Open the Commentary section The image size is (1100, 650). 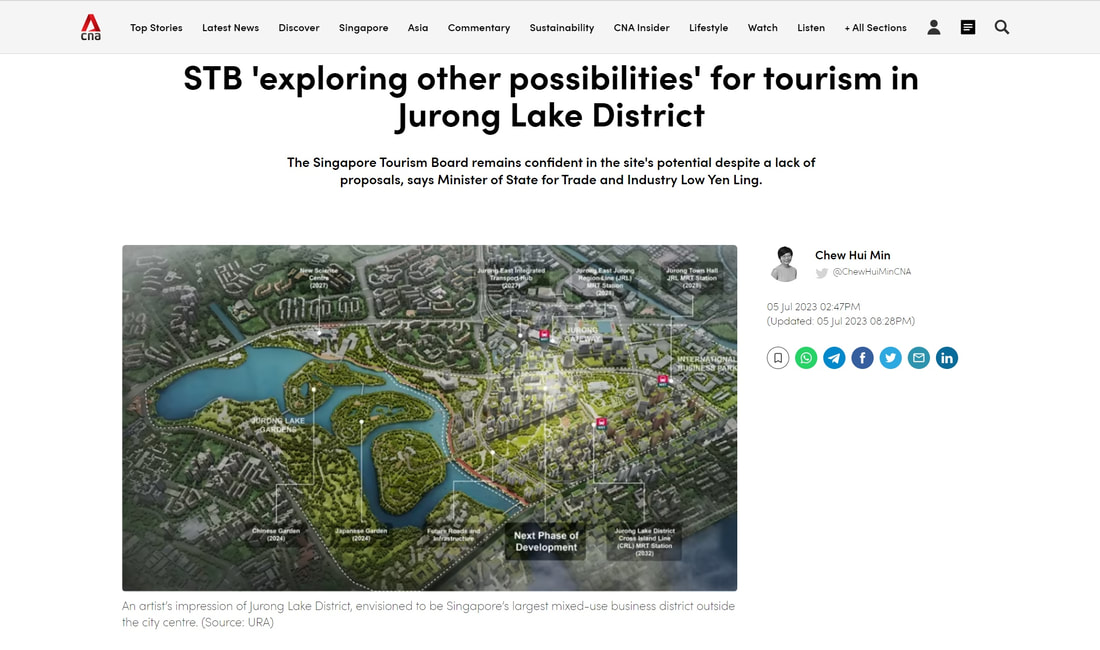[478, 28]
